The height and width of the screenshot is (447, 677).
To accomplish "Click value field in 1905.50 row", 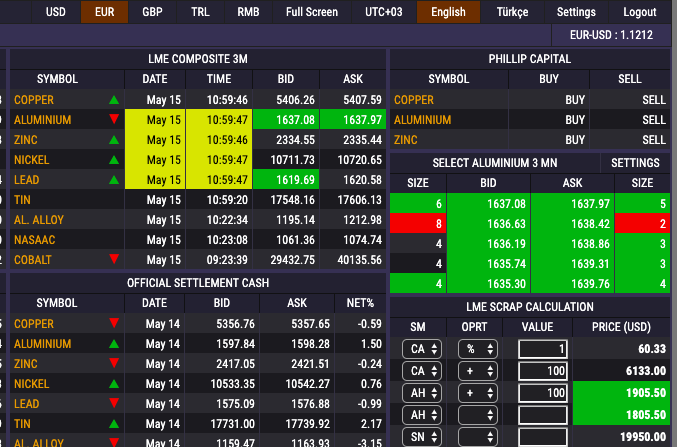I will point(543,393).
